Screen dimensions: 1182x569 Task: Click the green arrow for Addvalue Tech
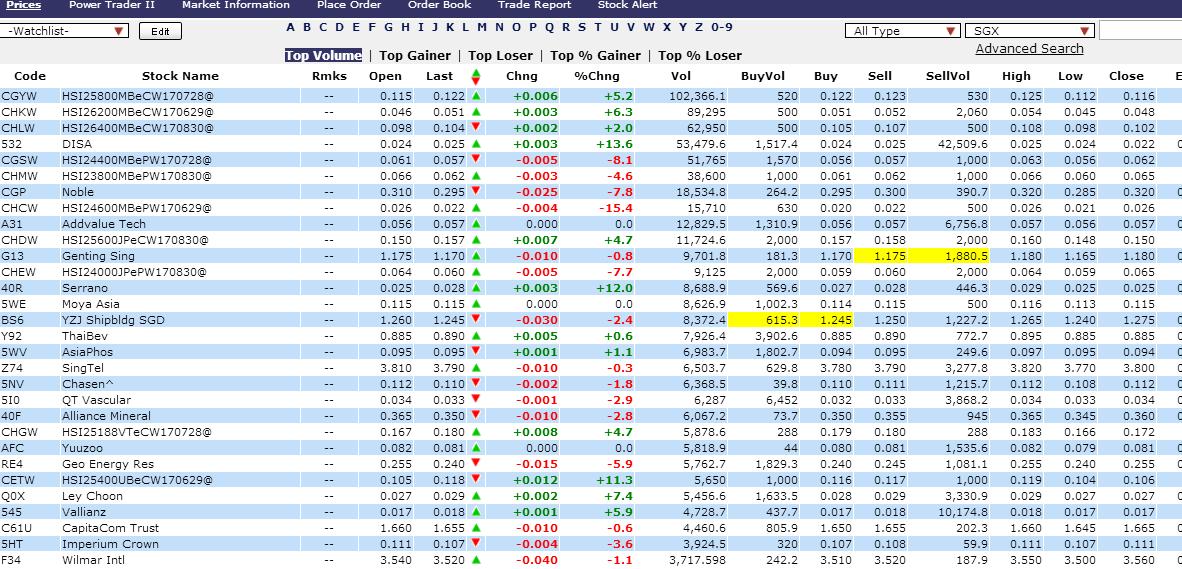pyautogui.click(x=476, y=224)
